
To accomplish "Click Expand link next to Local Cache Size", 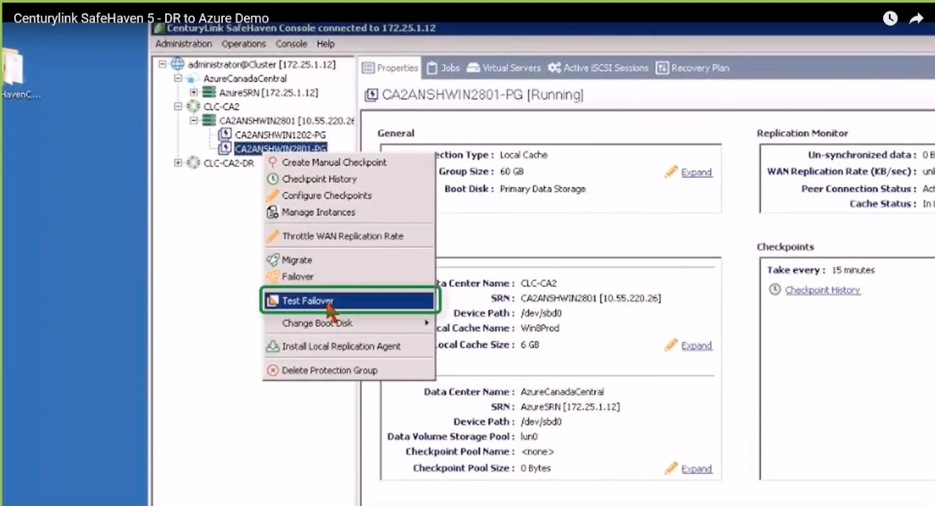I will point(696,346).
